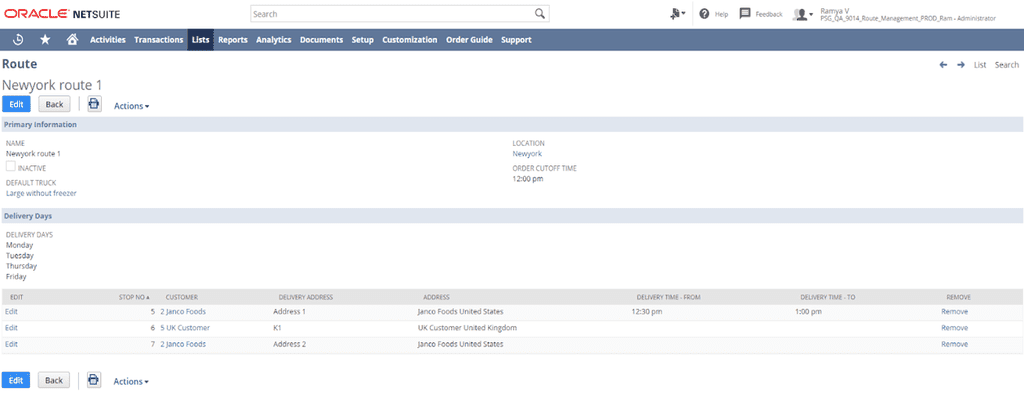Expand the bottom Actions dropdown
1024x397 pixels.
[x=131, y=381]
